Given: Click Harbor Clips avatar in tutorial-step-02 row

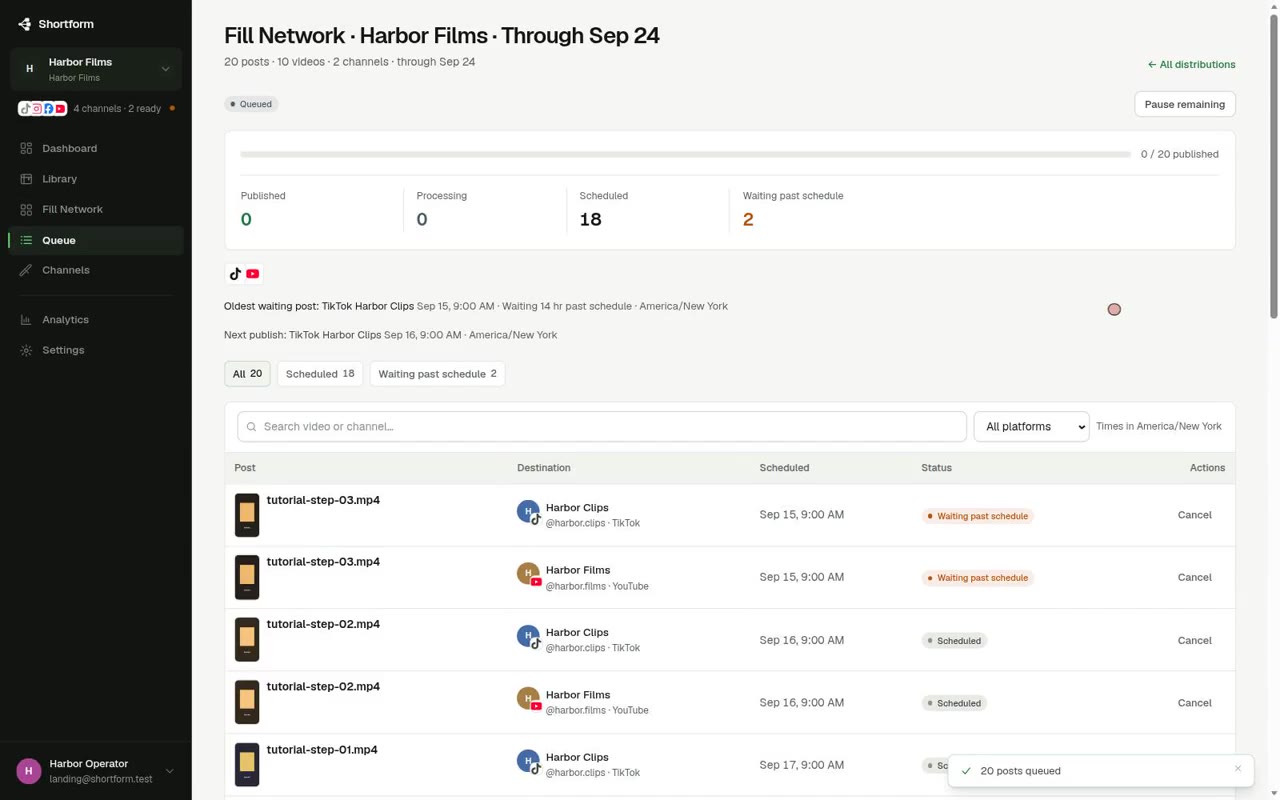Looking at the screenshot, I should 528,637.
